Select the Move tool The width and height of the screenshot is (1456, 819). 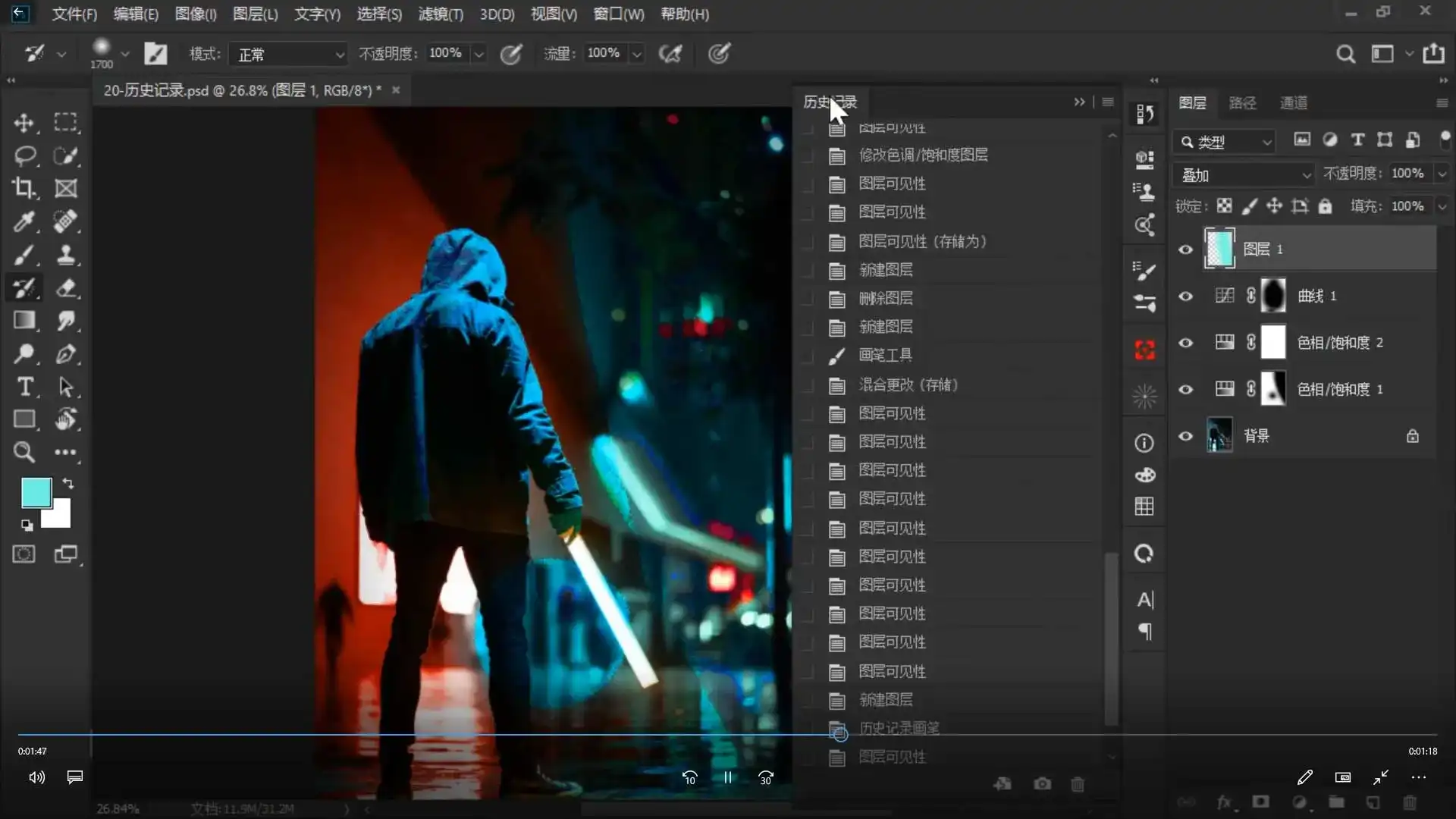click(25, 123)
